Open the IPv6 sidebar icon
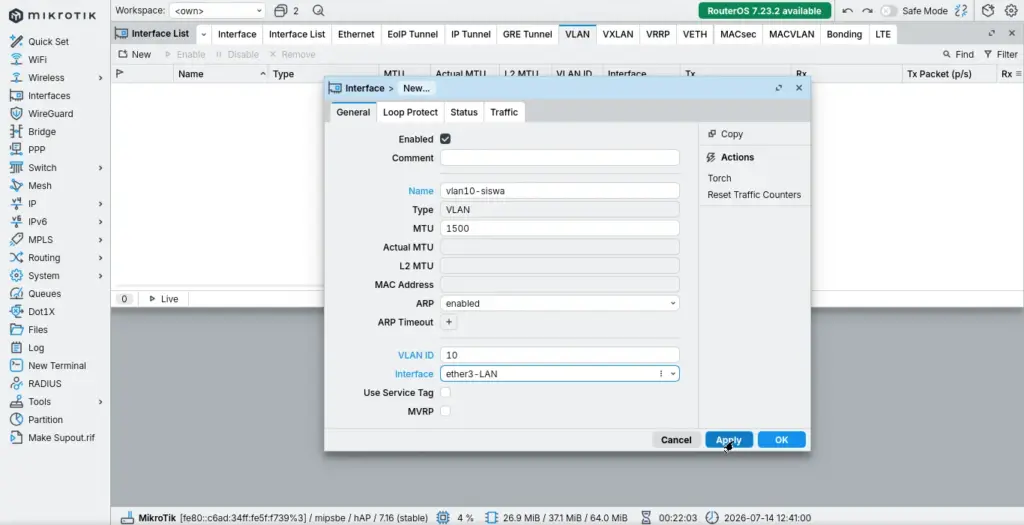Screen dimensions: 1024x525 pyautogui.click(x=16, y=221)
